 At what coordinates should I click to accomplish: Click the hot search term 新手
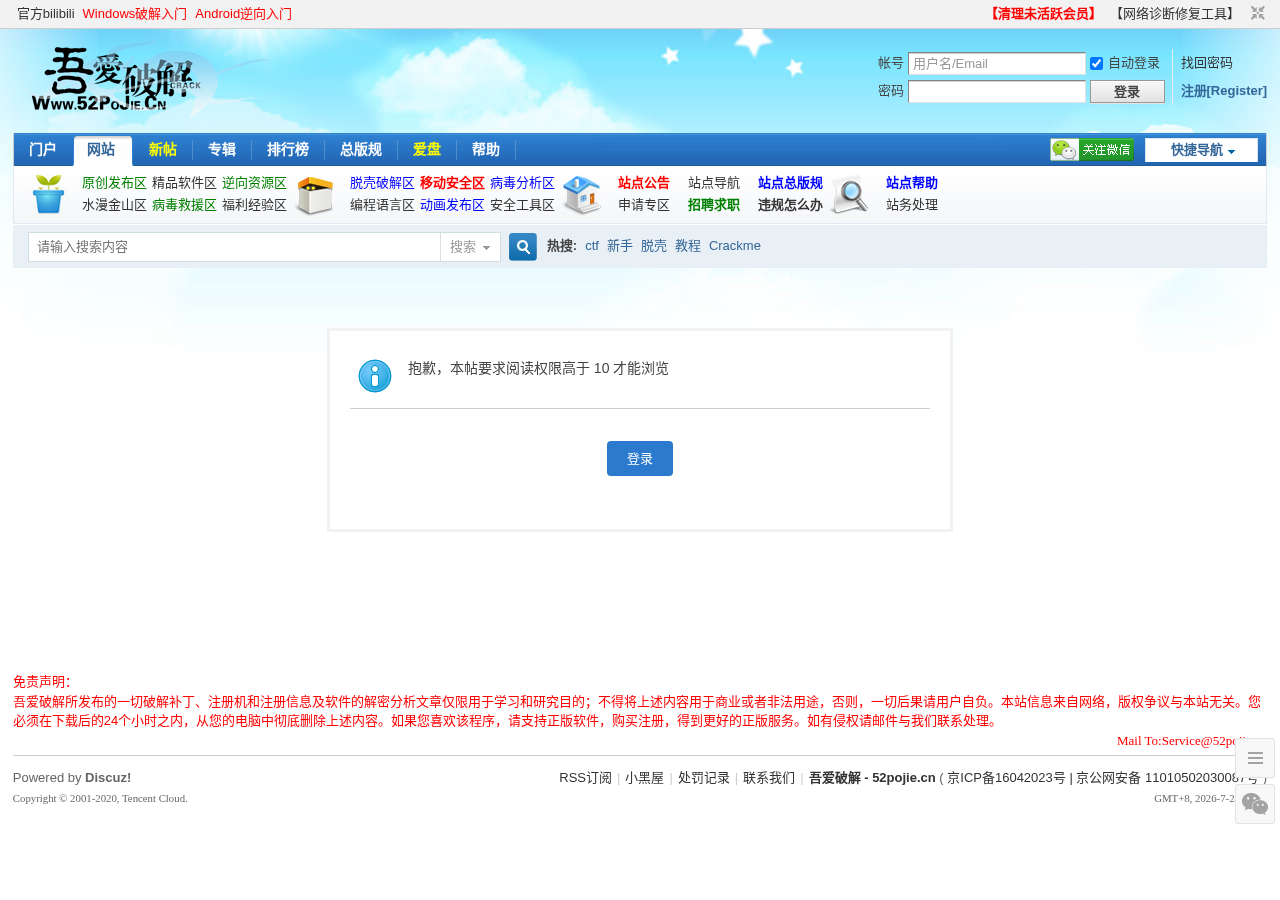pyautogui.click(x=620, y=246)
